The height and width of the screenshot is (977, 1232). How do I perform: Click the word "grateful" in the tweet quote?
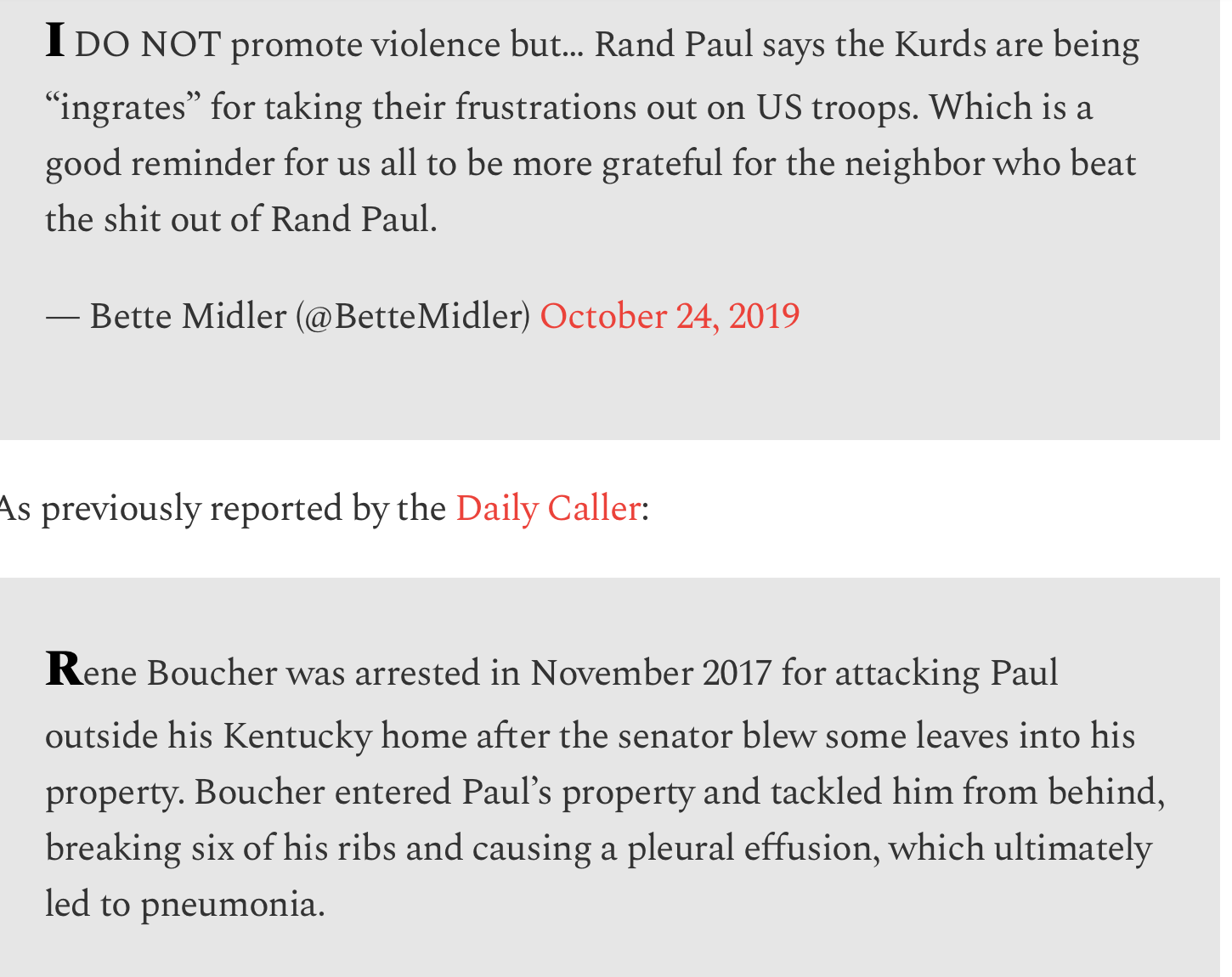click(x=662, y=164)
